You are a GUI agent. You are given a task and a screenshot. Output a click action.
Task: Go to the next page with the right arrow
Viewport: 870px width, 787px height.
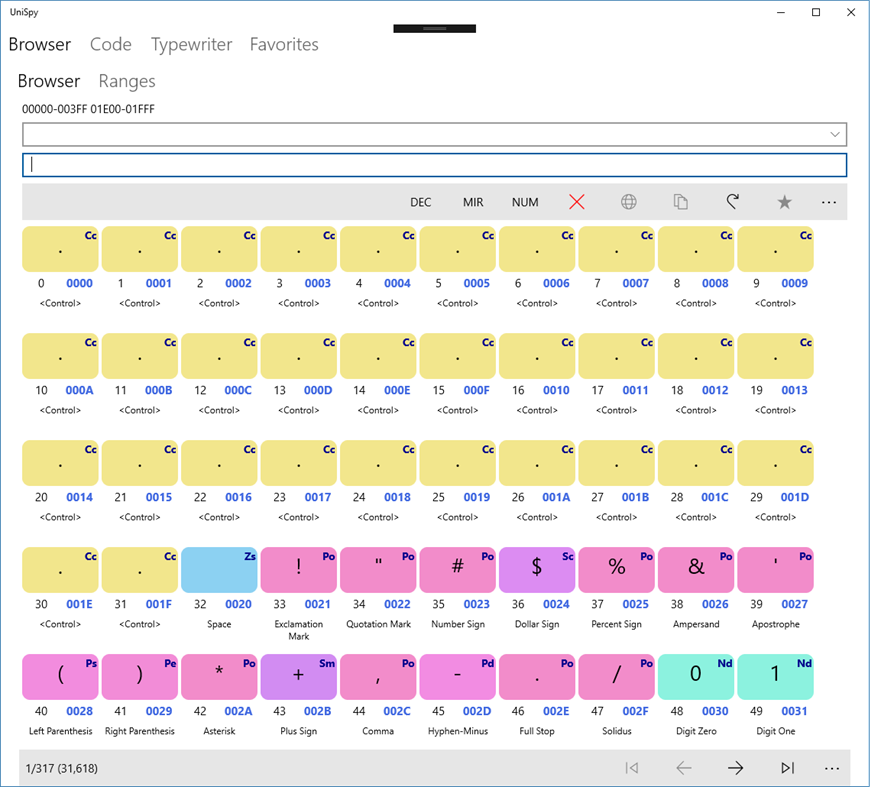[x=735, y=768]
